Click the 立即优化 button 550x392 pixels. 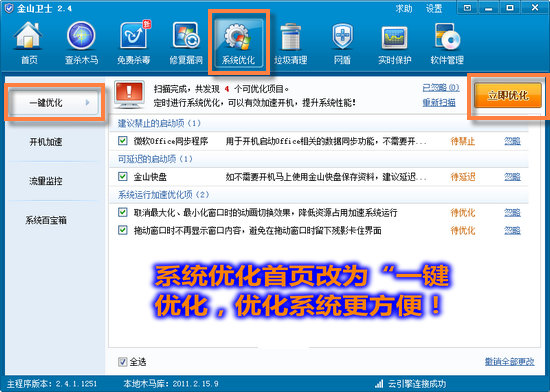(x=508, y=95)
